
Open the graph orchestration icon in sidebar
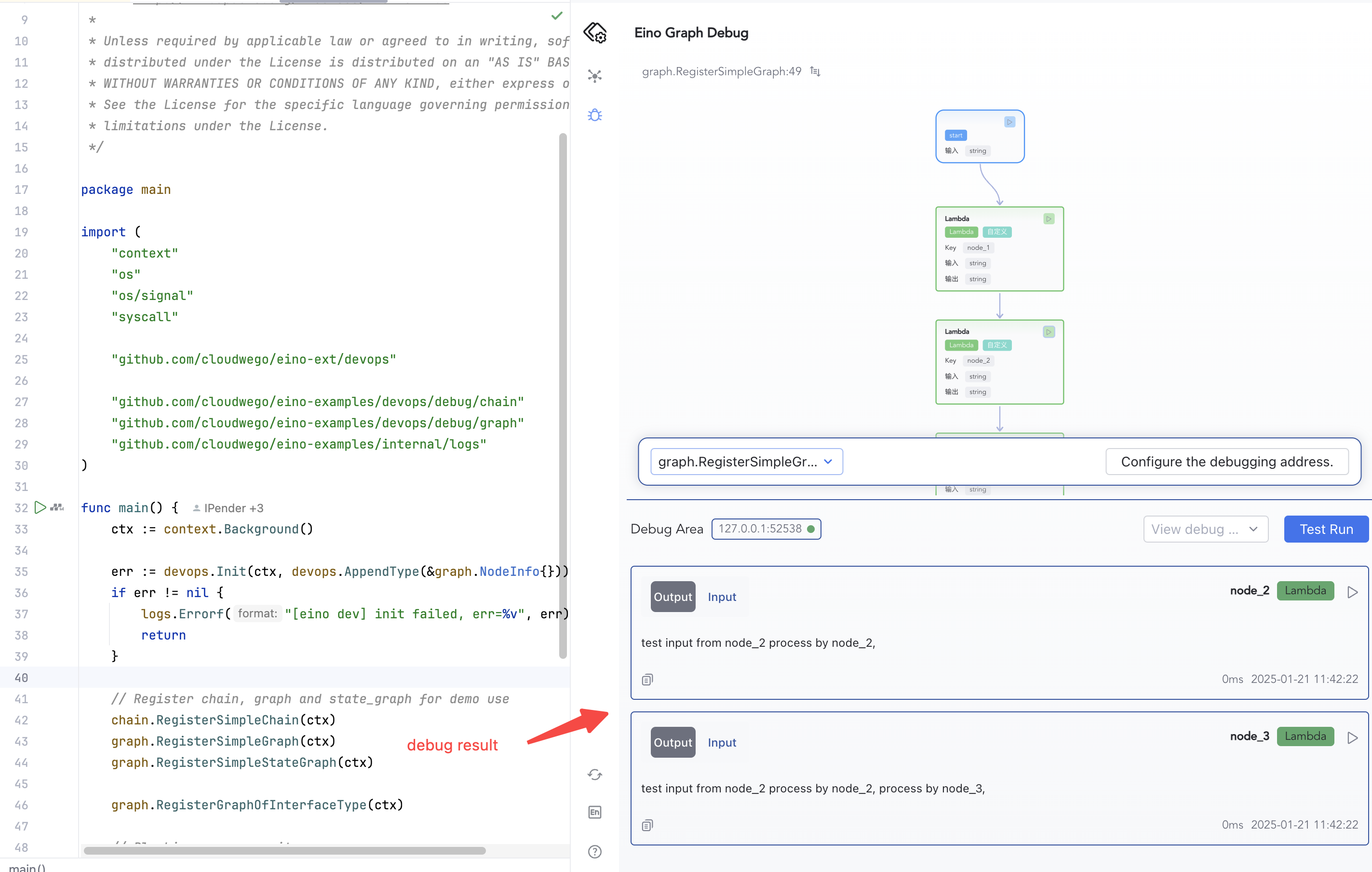tap(595, 76)
